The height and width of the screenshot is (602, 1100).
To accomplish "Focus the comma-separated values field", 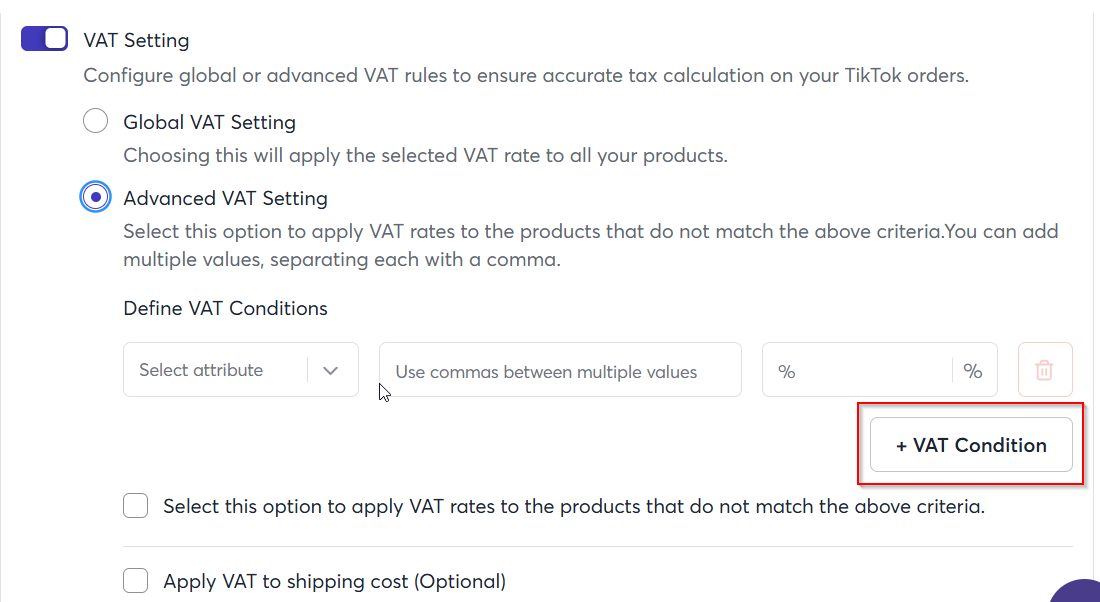I will [x=560, y=370].
